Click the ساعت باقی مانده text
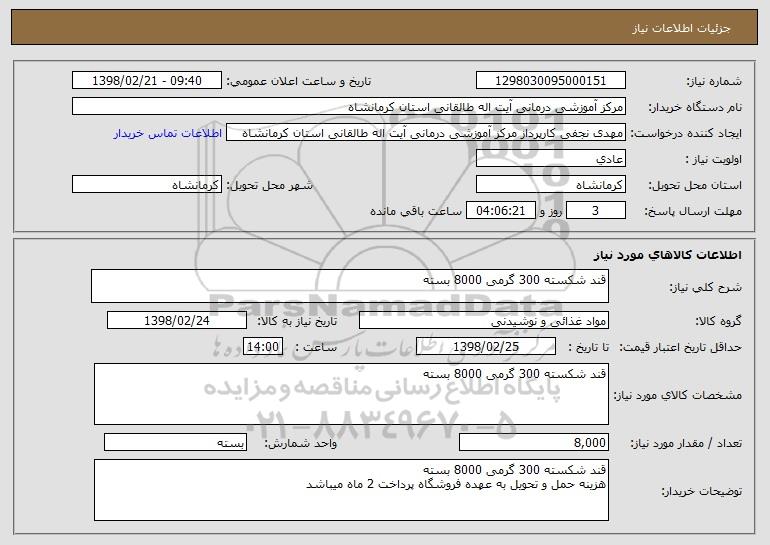770x545 pixels. point(415,211)
